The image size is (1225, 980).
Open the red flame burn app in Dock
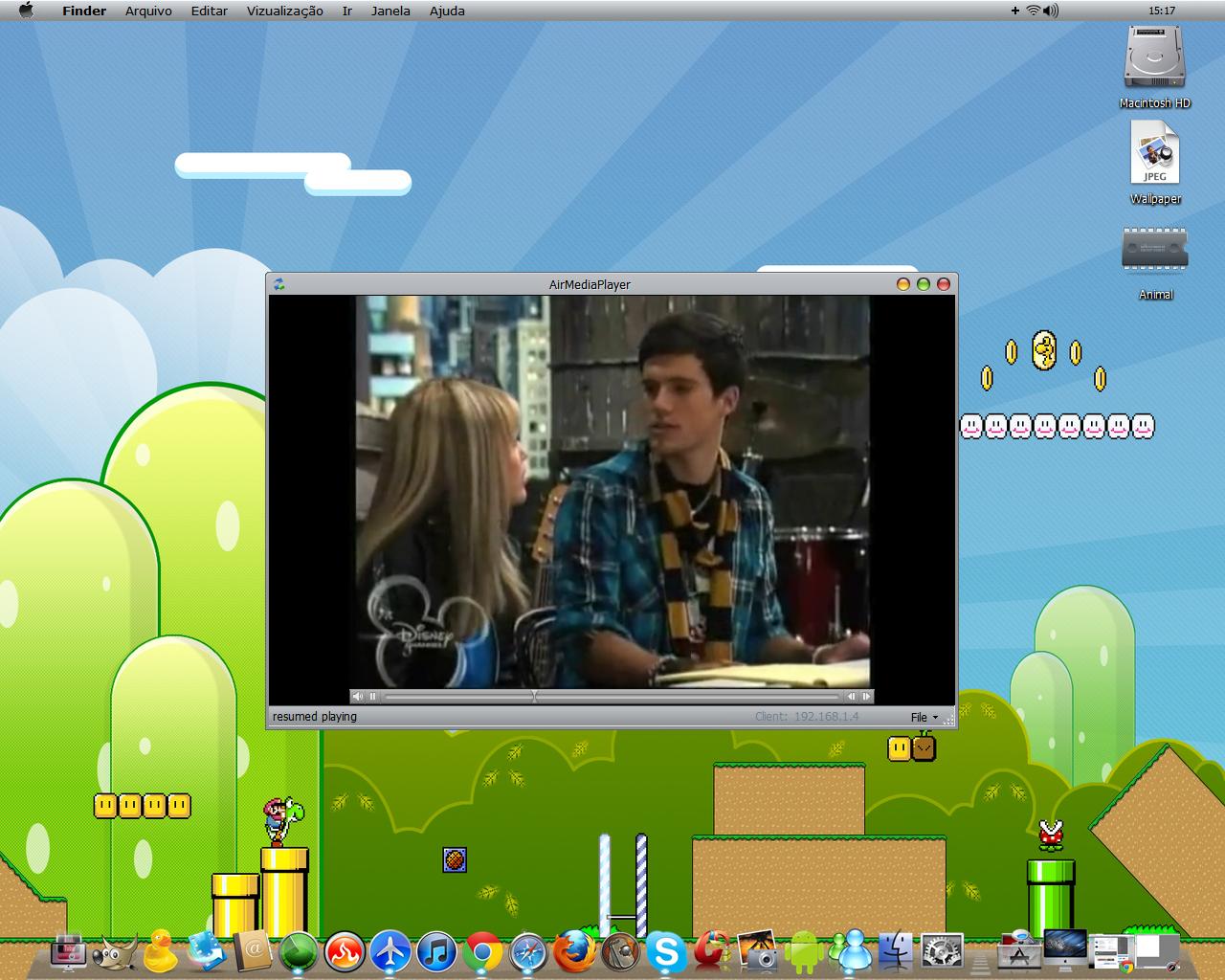pos(345,953)
